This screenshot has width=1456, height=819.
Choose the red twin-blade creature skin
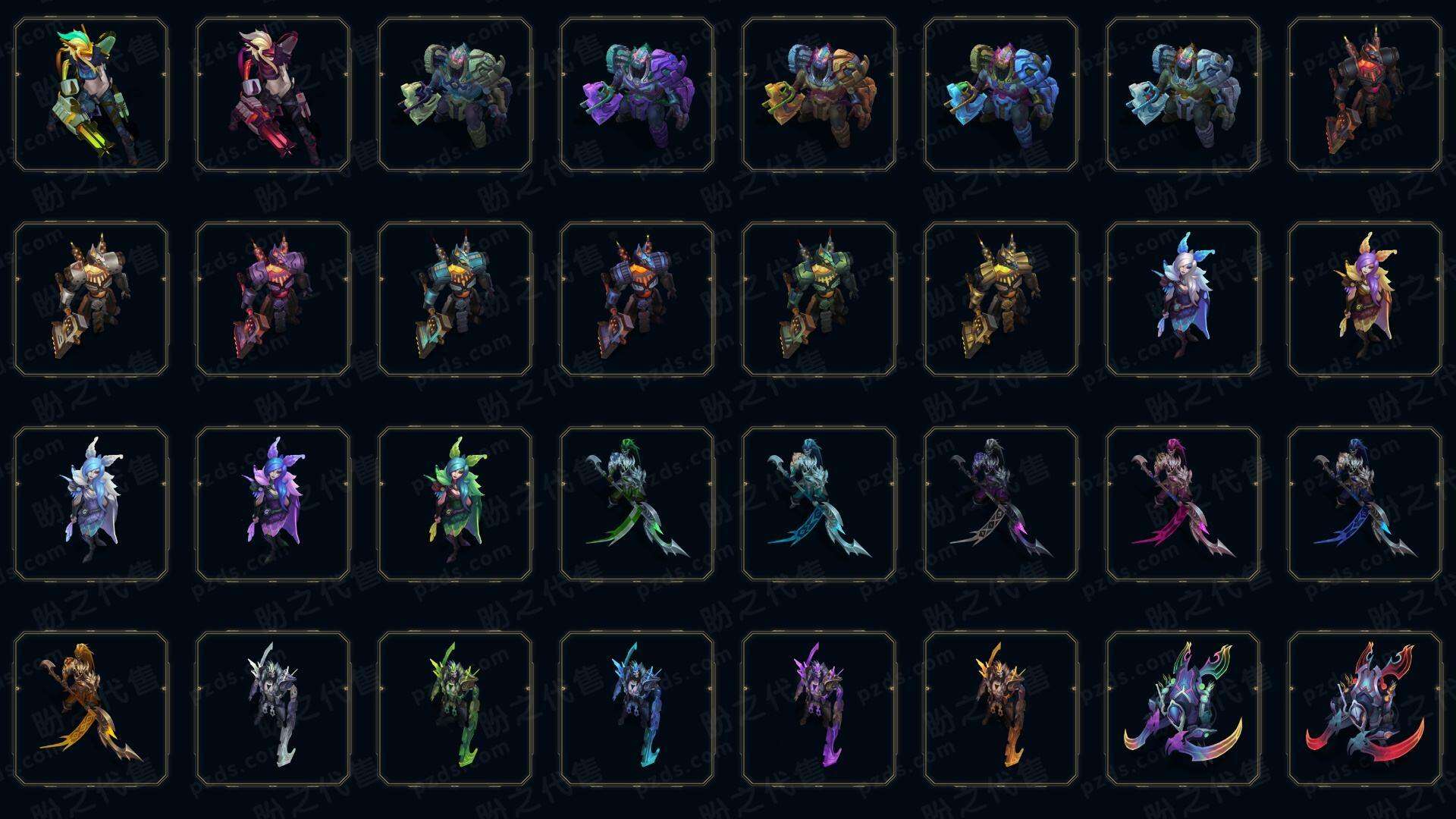pos(1365,708)
